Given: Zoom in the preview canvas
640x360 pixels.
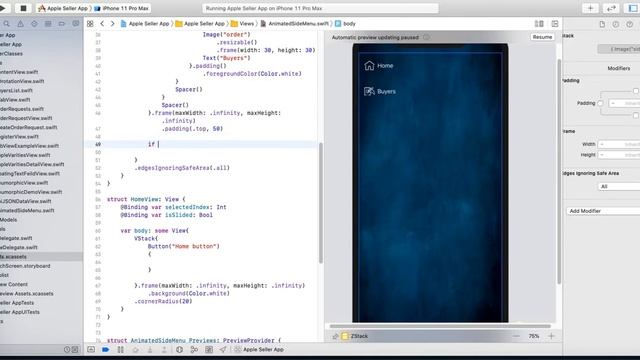Looking at the screenshot, I should point(551,336).
